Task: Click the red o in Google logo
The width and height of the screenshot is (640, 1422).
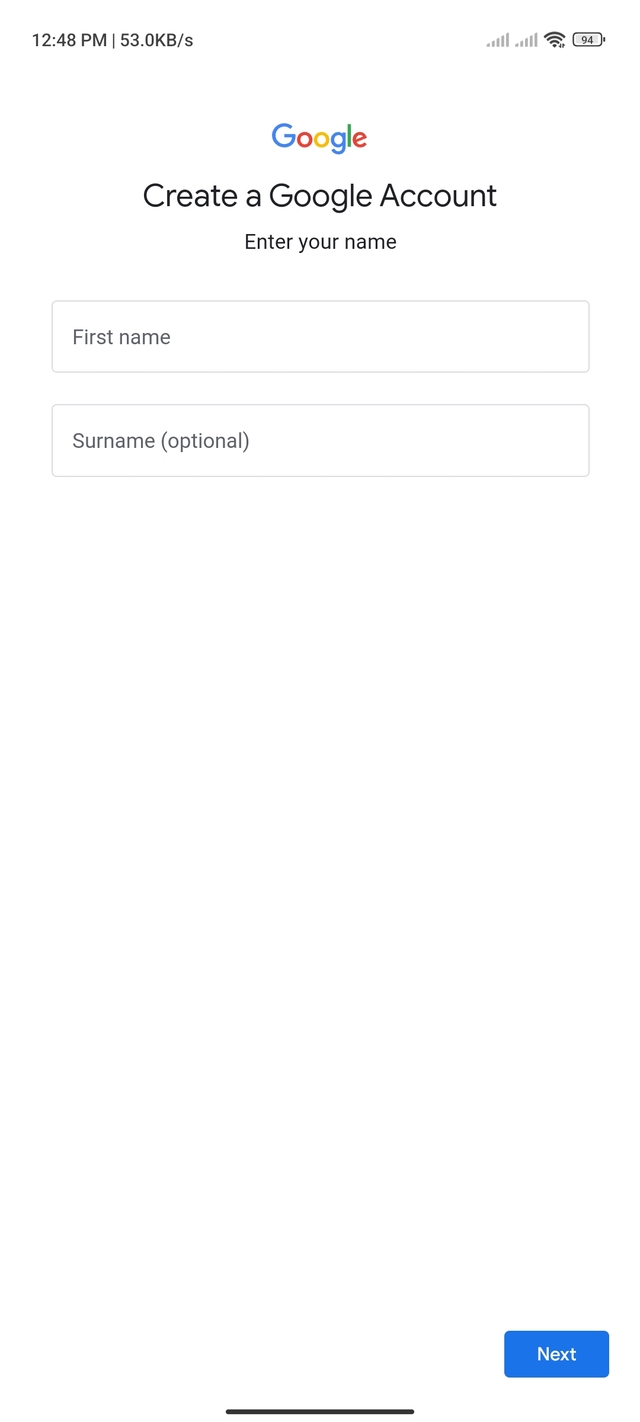Action: (303, 139)
